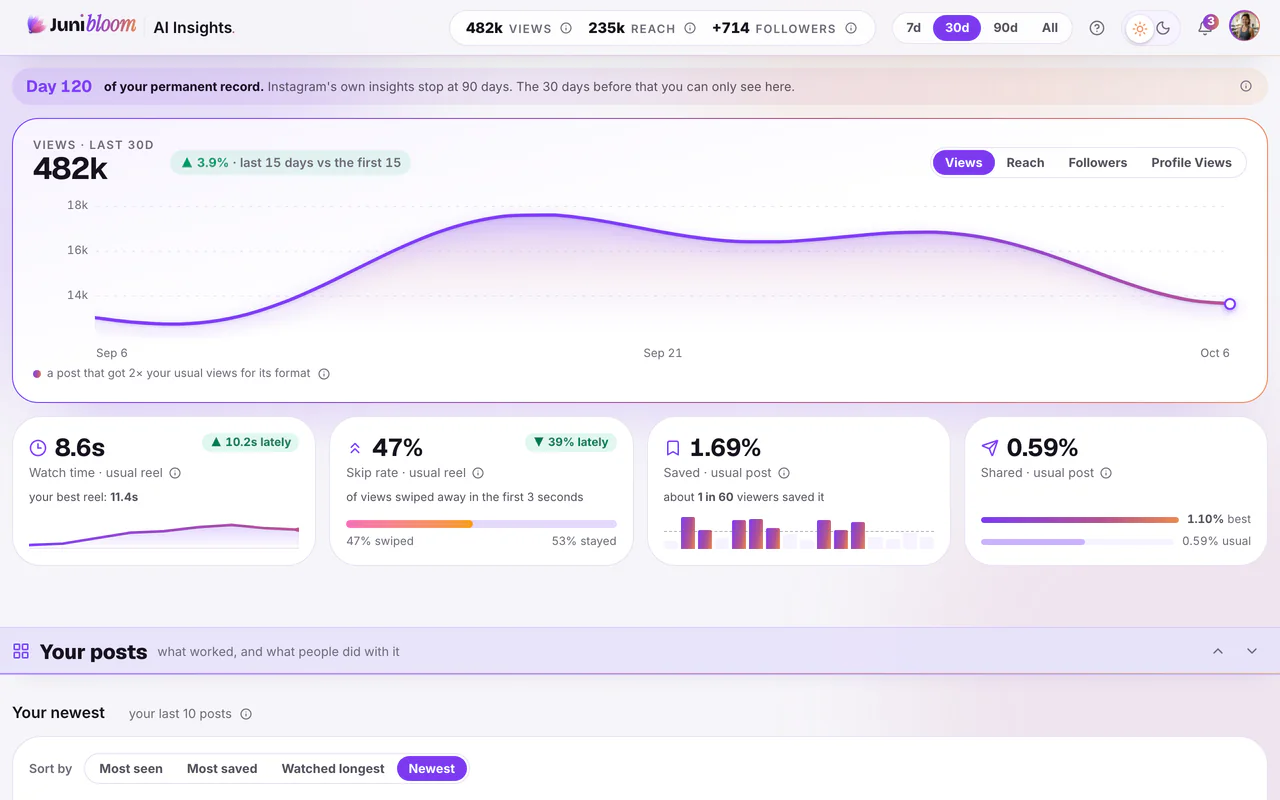Click the '10.2s lately' badge
Viewport: 1280px width, 800px height.
click(x=252, y=442)
